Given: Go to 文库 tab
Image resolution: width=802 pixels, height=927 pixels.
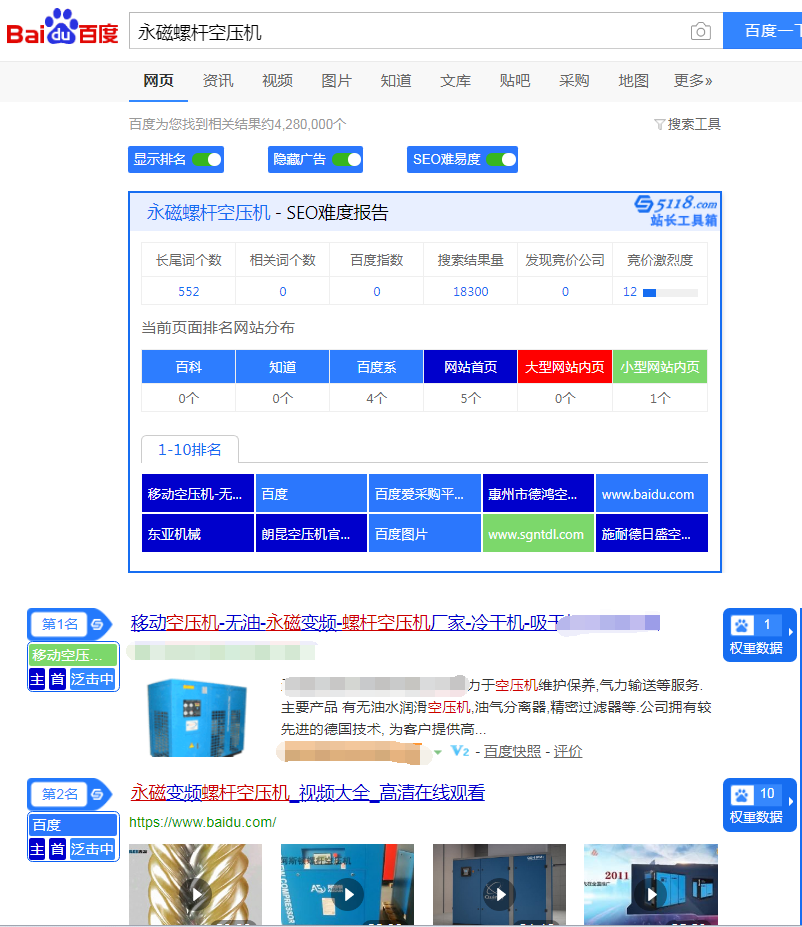Looking at the screenshot, I should [x=456, y=80].
